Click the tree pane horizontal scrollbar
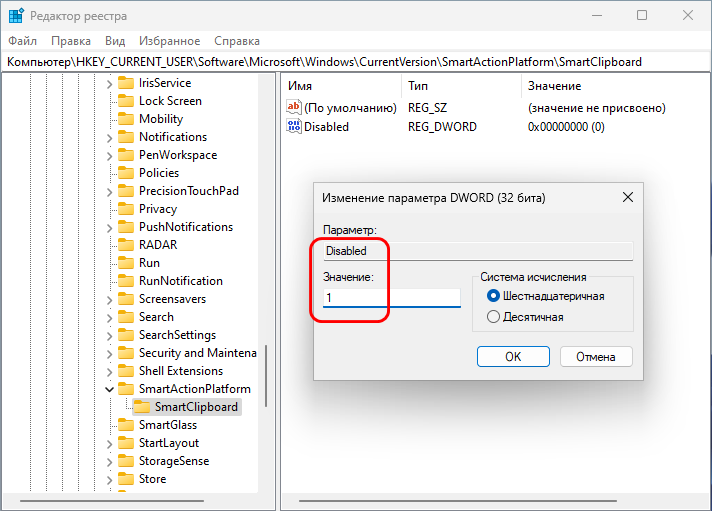Screen dimensions: 712x511 112,501
